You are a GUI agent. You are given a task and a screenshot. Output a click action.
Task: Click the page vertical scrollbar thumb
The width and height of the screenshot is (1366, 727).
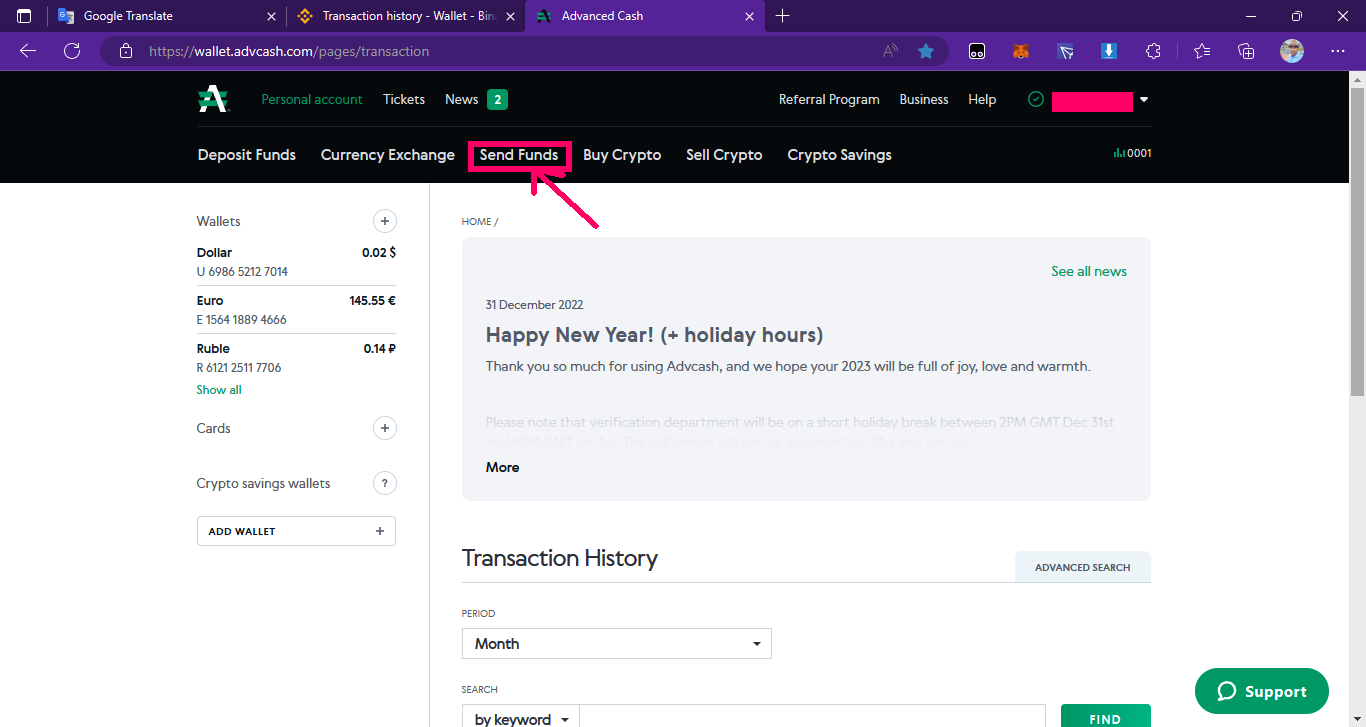(x=1357, y=240)
